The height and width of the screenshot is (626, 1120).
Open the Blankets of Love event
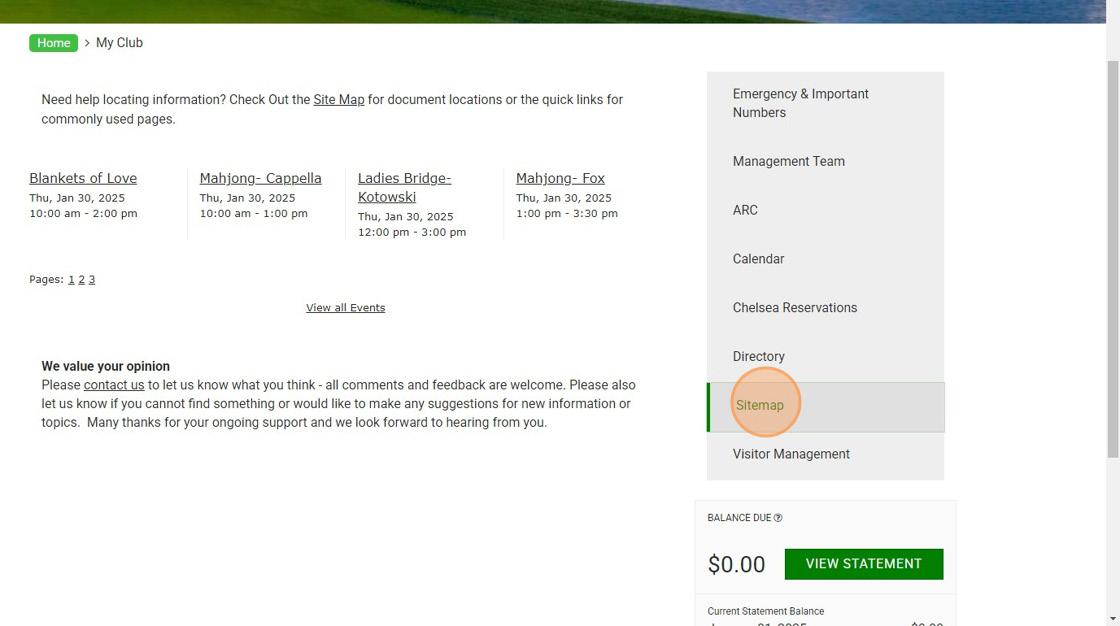click(x=83, y=178)
